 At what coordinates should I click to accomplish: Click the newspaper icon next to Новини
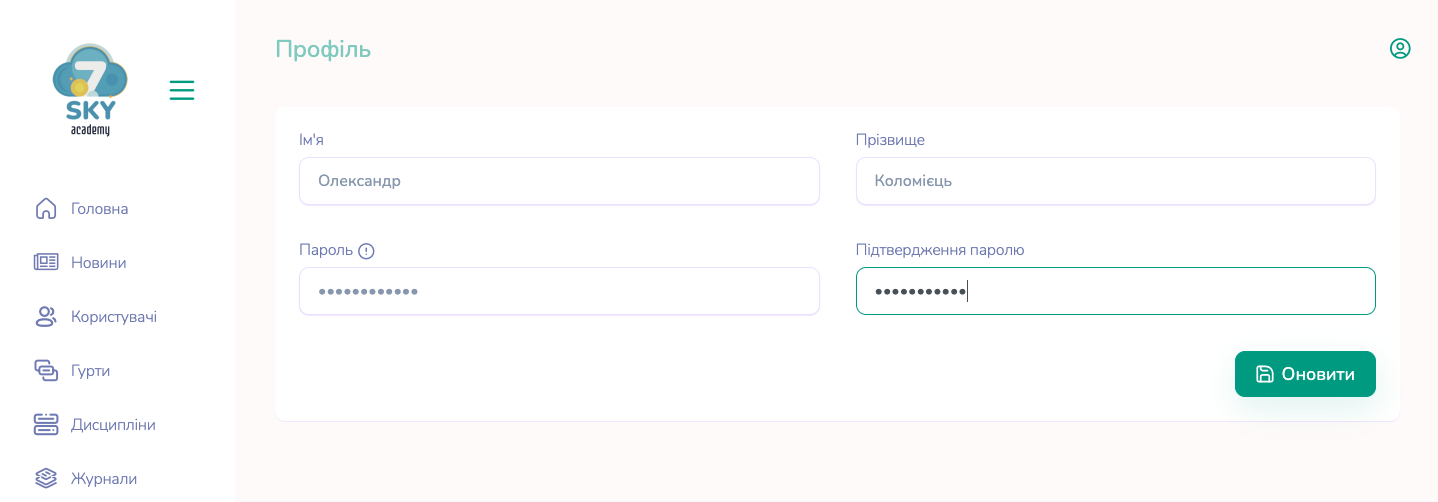[46, 262]
